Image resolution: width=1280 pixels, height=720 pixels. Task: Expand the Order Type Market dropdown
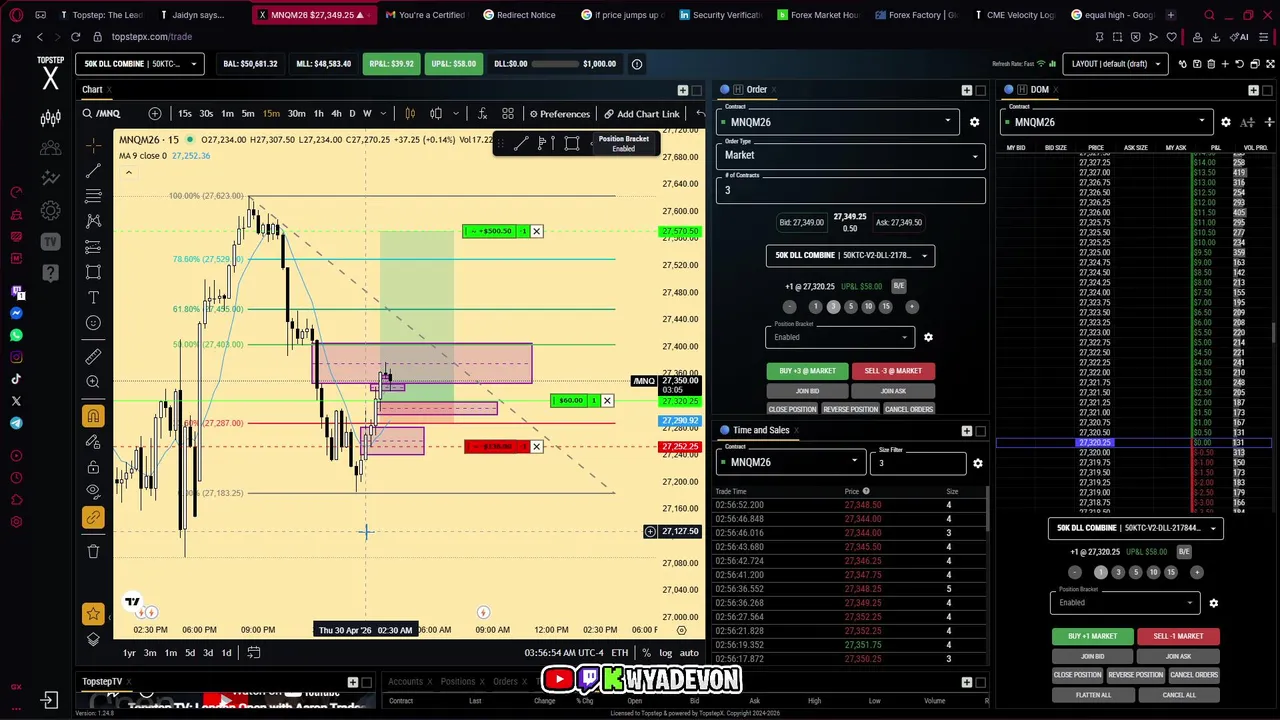tap(850, 155)
